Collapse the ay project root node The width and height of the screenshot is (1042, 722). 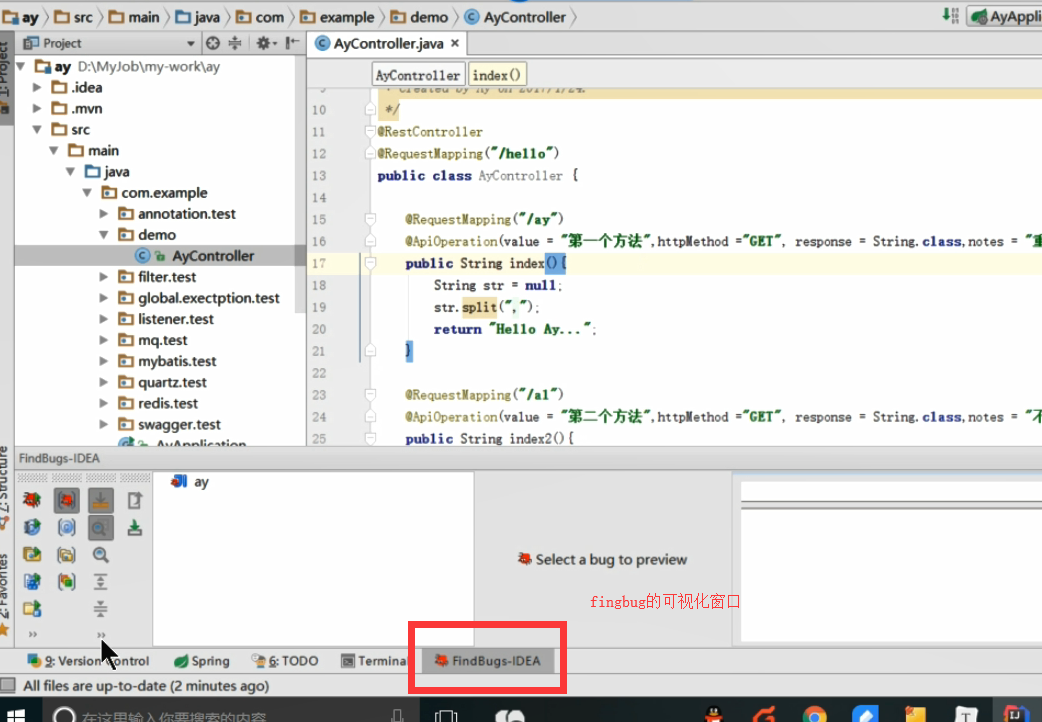coord(21,66)
